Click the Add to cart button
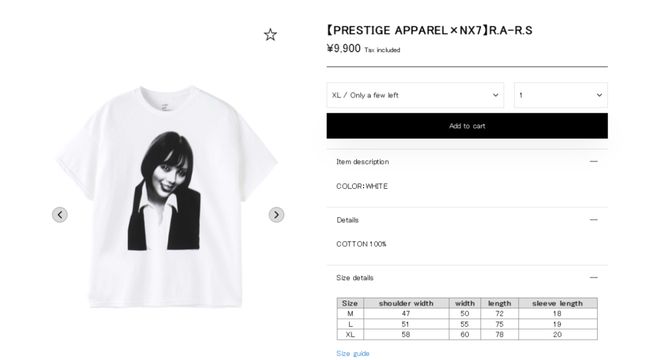Image resolution: width=660 pixels, height=360 pixels. [x=467, y=126]
